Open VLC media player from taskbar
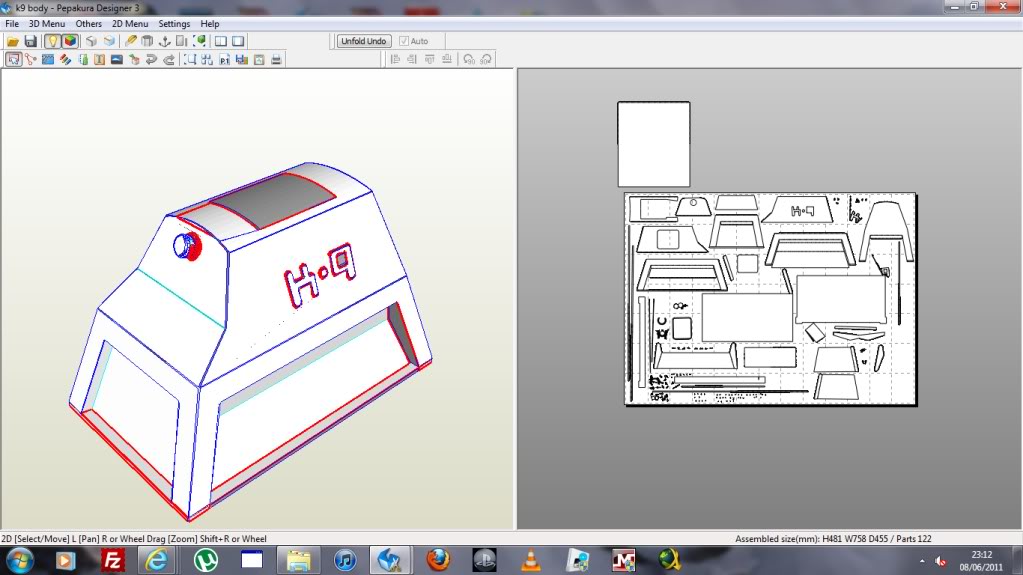This screenshot has width=1023, height=575. coord(531,561)
